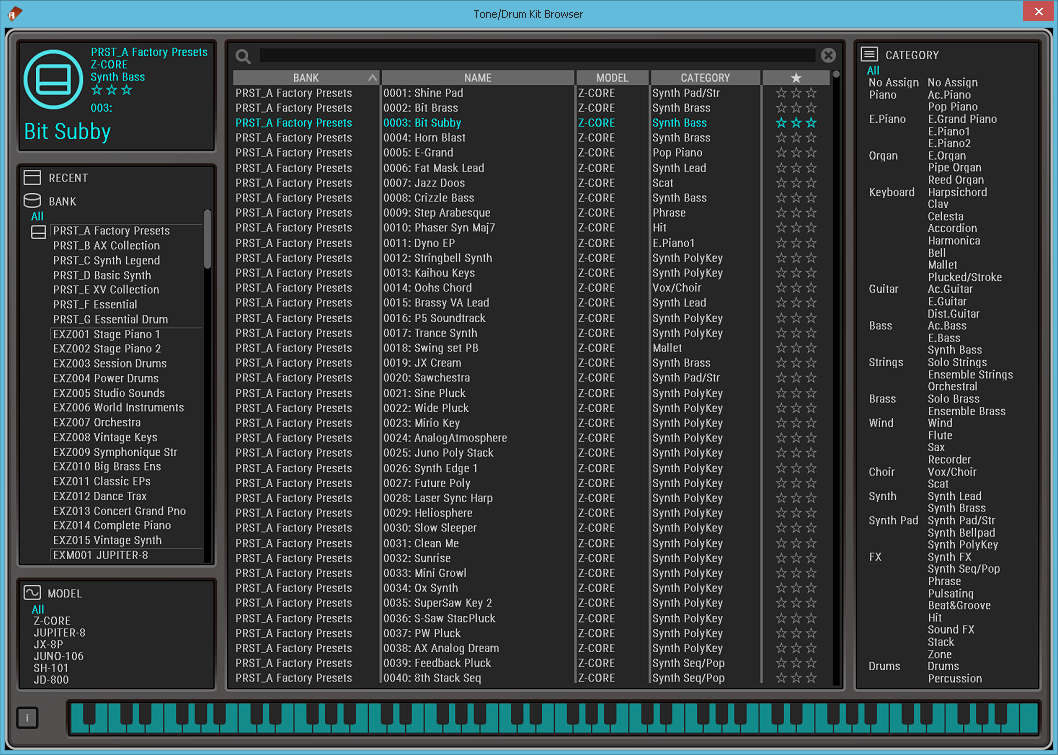This screenshot has width=1058, height=755.
Task: Select tone 0035: SuperSaw Key 2
Action: click(438, 603)
